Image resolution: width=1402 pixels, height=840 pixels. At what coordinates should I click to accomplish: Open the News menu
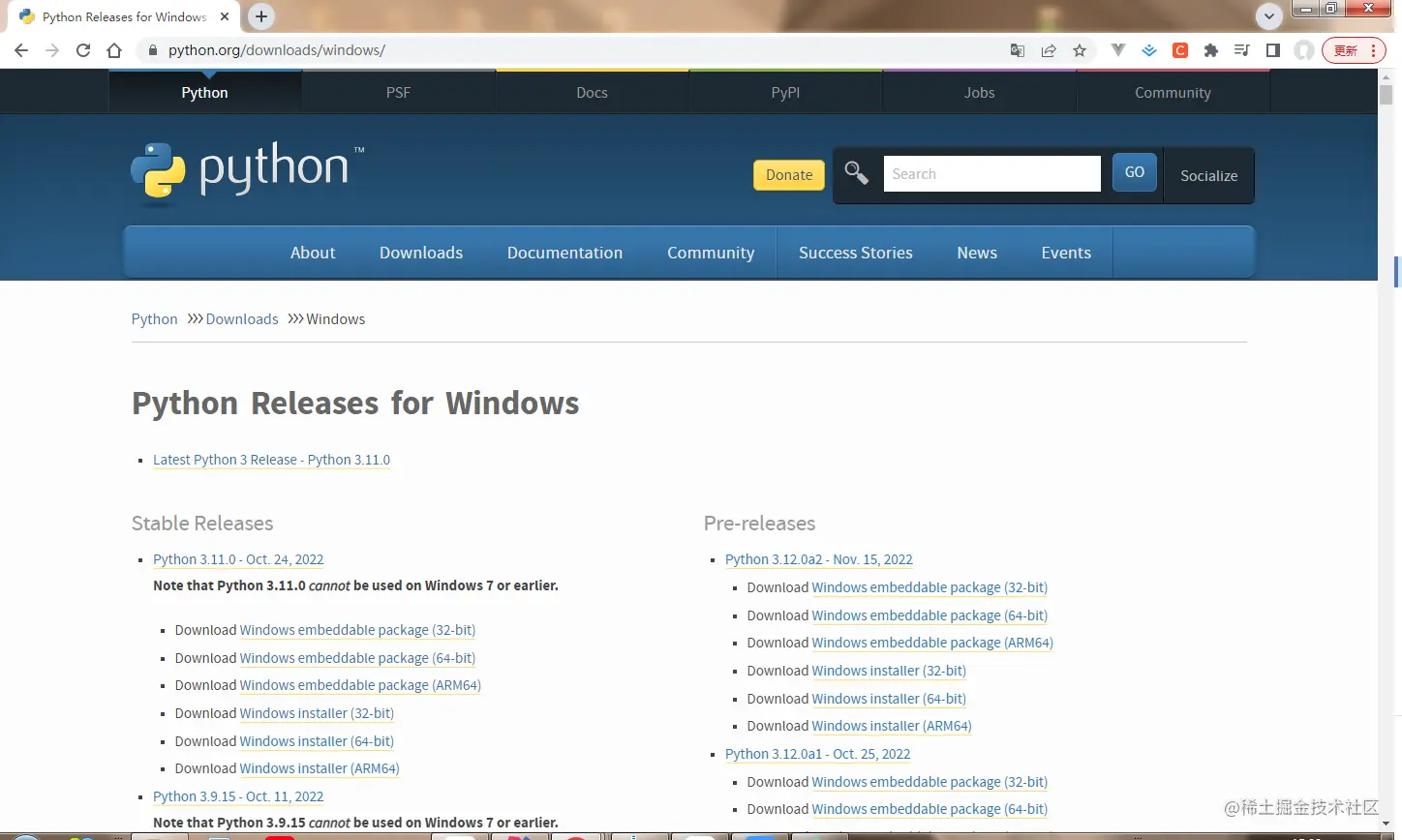coord(977,253)
